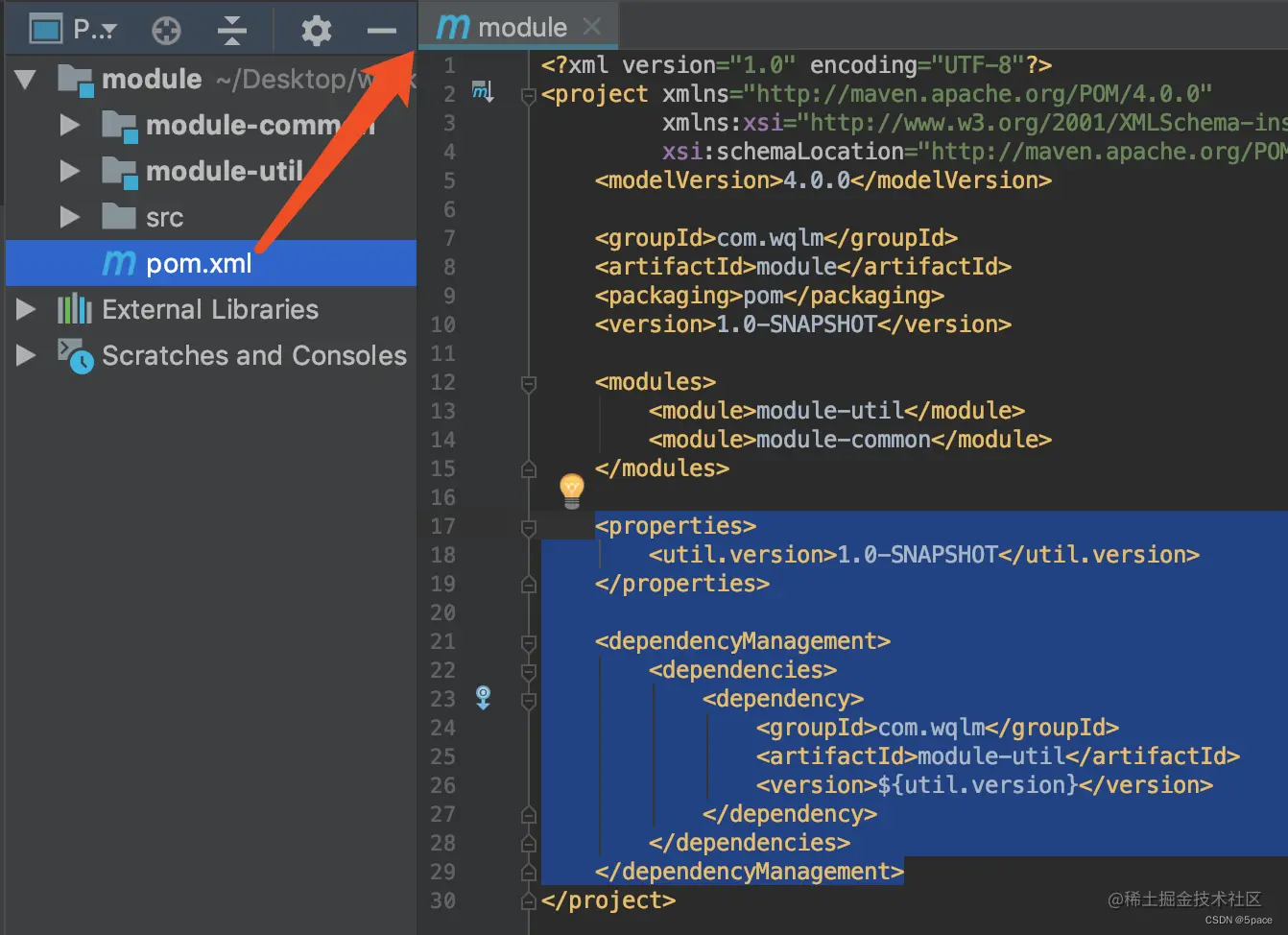Click line number 1 in the gutter
Image resolution: width=1288 pixels, height=935 pixels.
point(449,65)
